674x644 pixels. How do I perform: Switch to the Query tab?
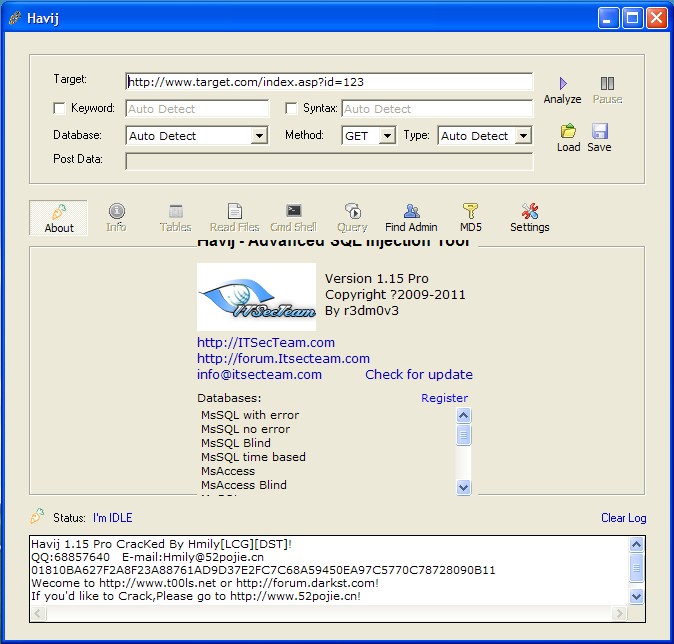coord(352,218)
